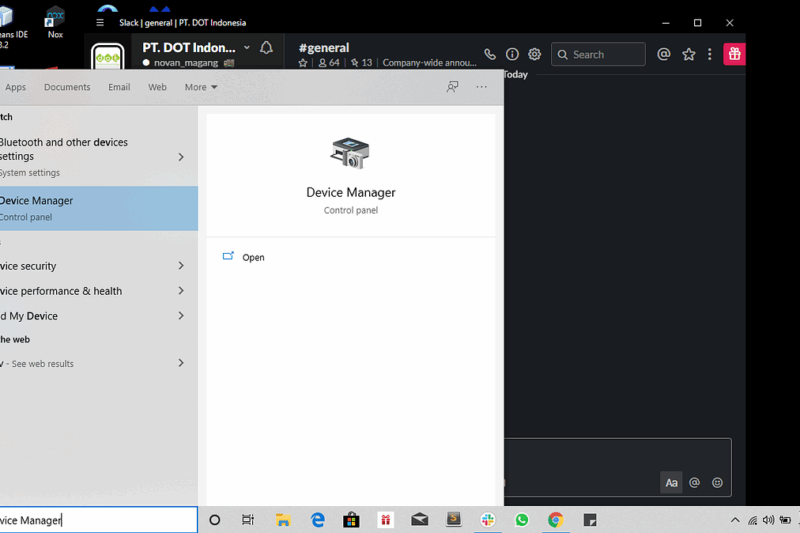Open Nox desktop shortcut

click(55, 22)
